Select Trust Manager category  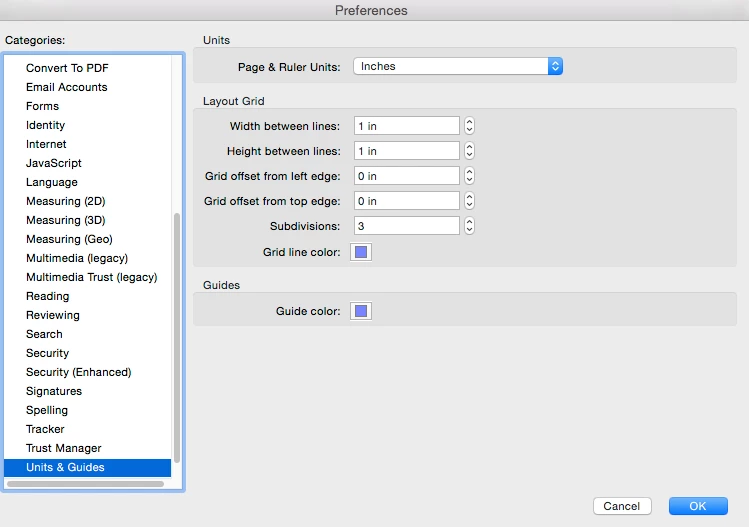tap(87, 448)
